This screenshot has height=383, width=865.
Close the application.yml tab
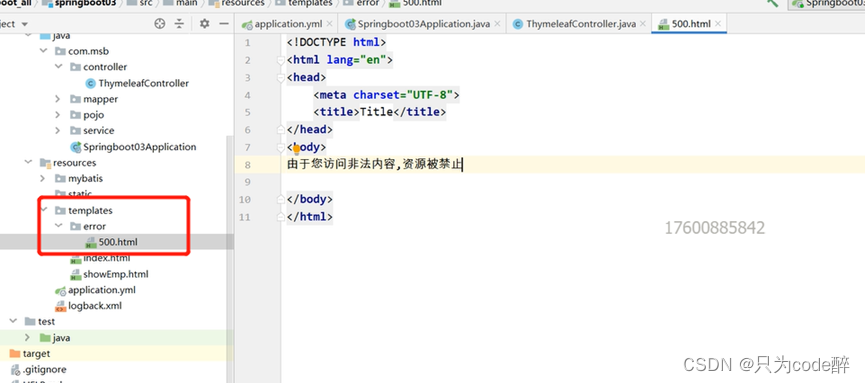click(329, 24)
